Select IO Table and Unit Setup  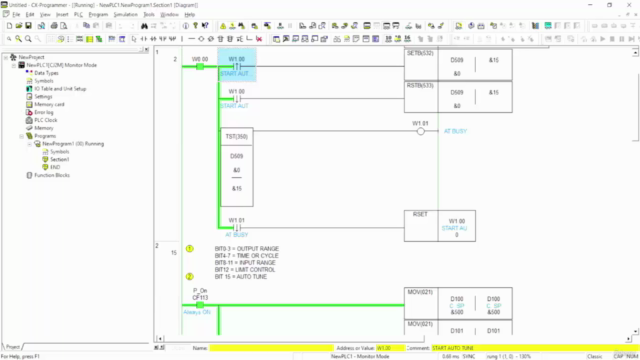(x=60, y=89)
